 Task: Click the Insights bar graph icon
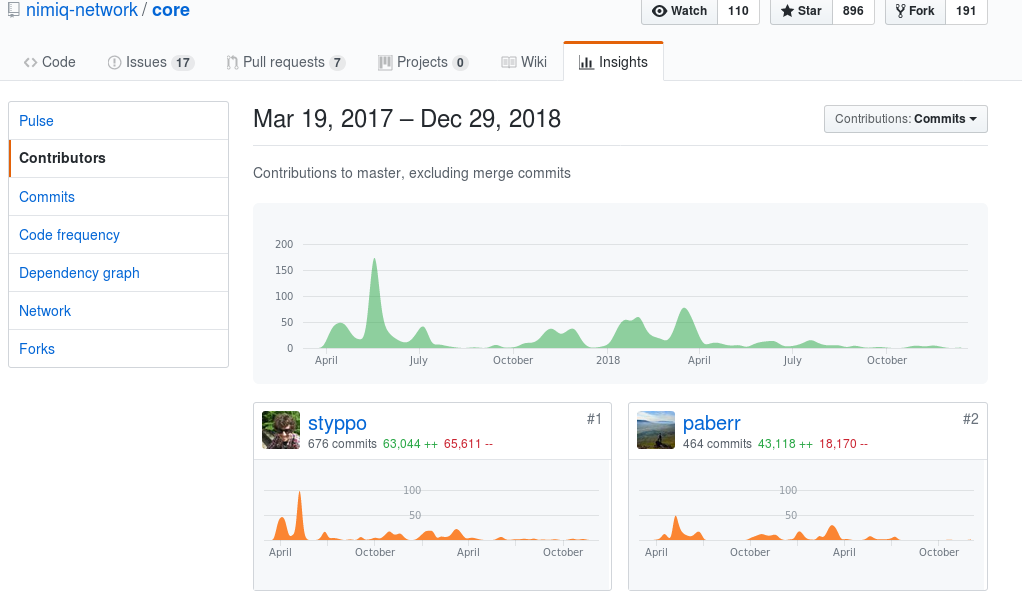(x=586, y=63)
